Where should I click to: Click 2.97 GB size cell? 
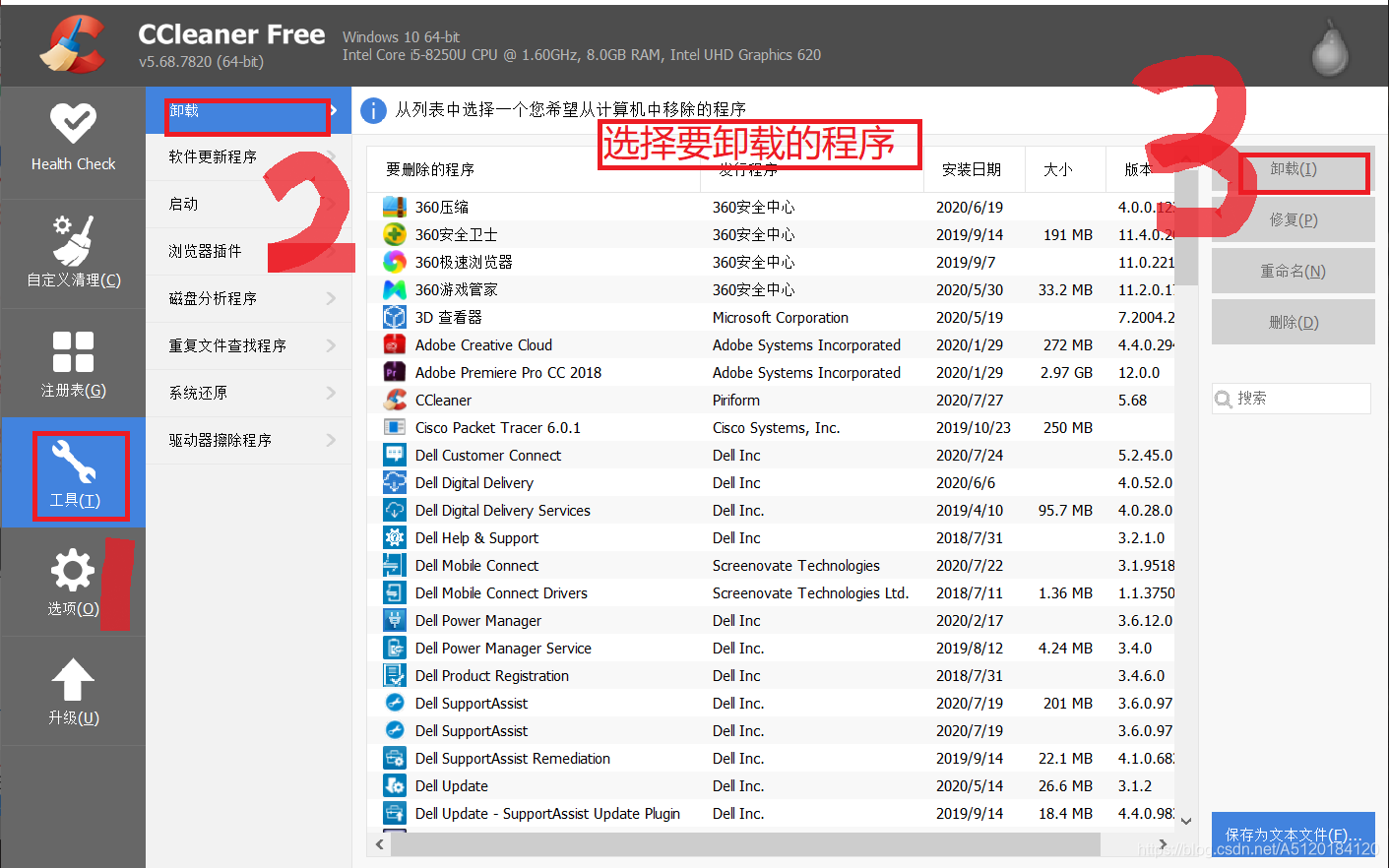(x=1066, y=373)
